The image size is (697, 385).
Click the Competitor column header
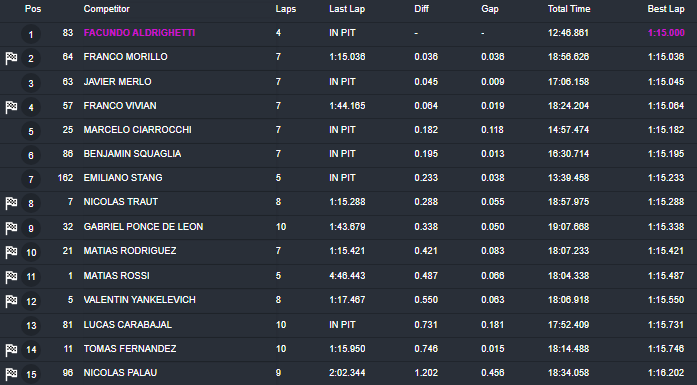coord(107,9)
